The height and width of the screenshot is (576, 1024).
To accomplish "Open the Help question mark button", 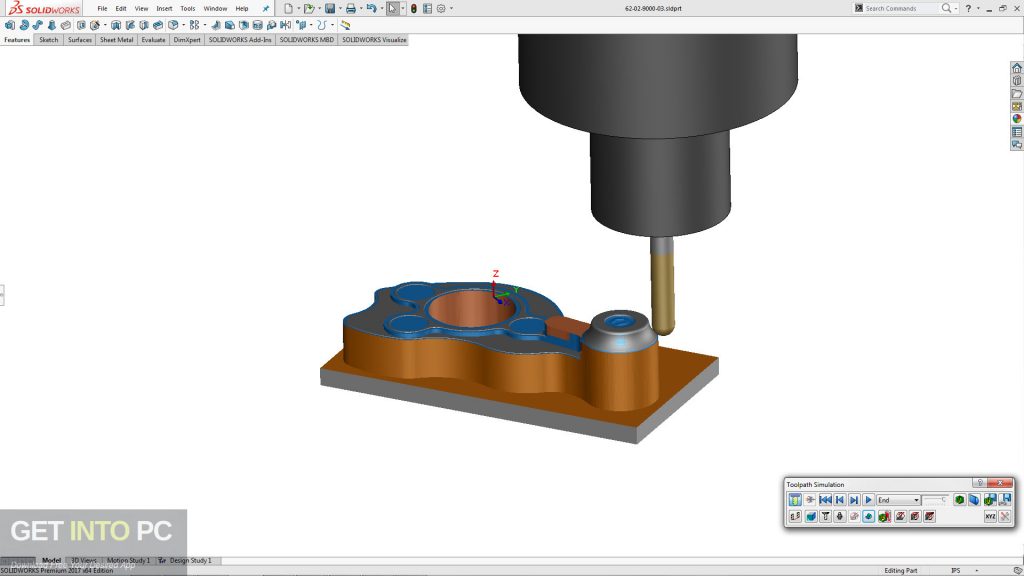I will [x=968, y=8].
